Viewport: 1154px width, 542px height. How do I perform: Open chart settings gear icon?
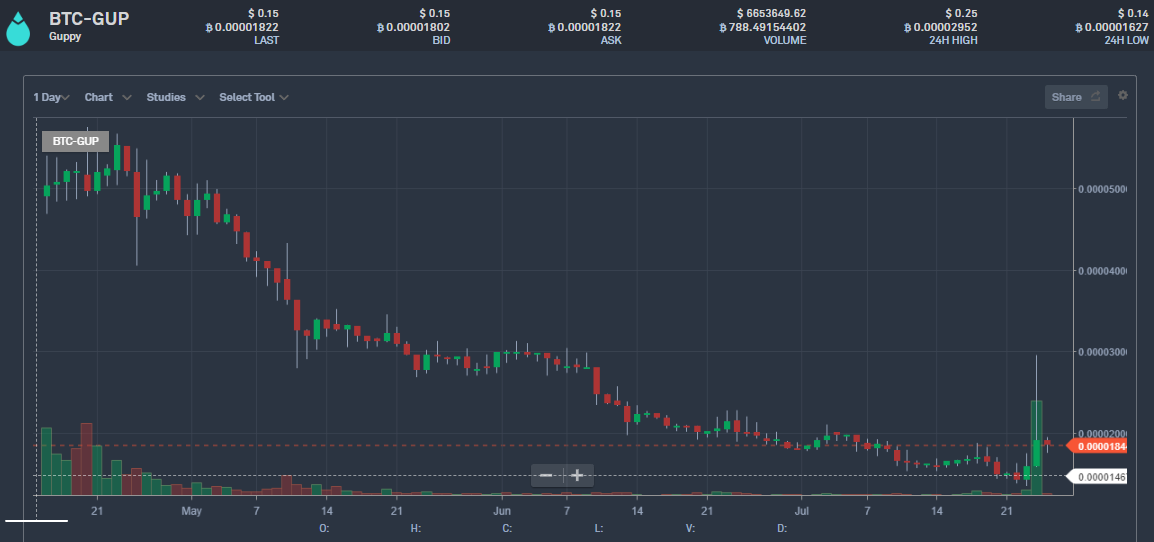coord(1123,96)
